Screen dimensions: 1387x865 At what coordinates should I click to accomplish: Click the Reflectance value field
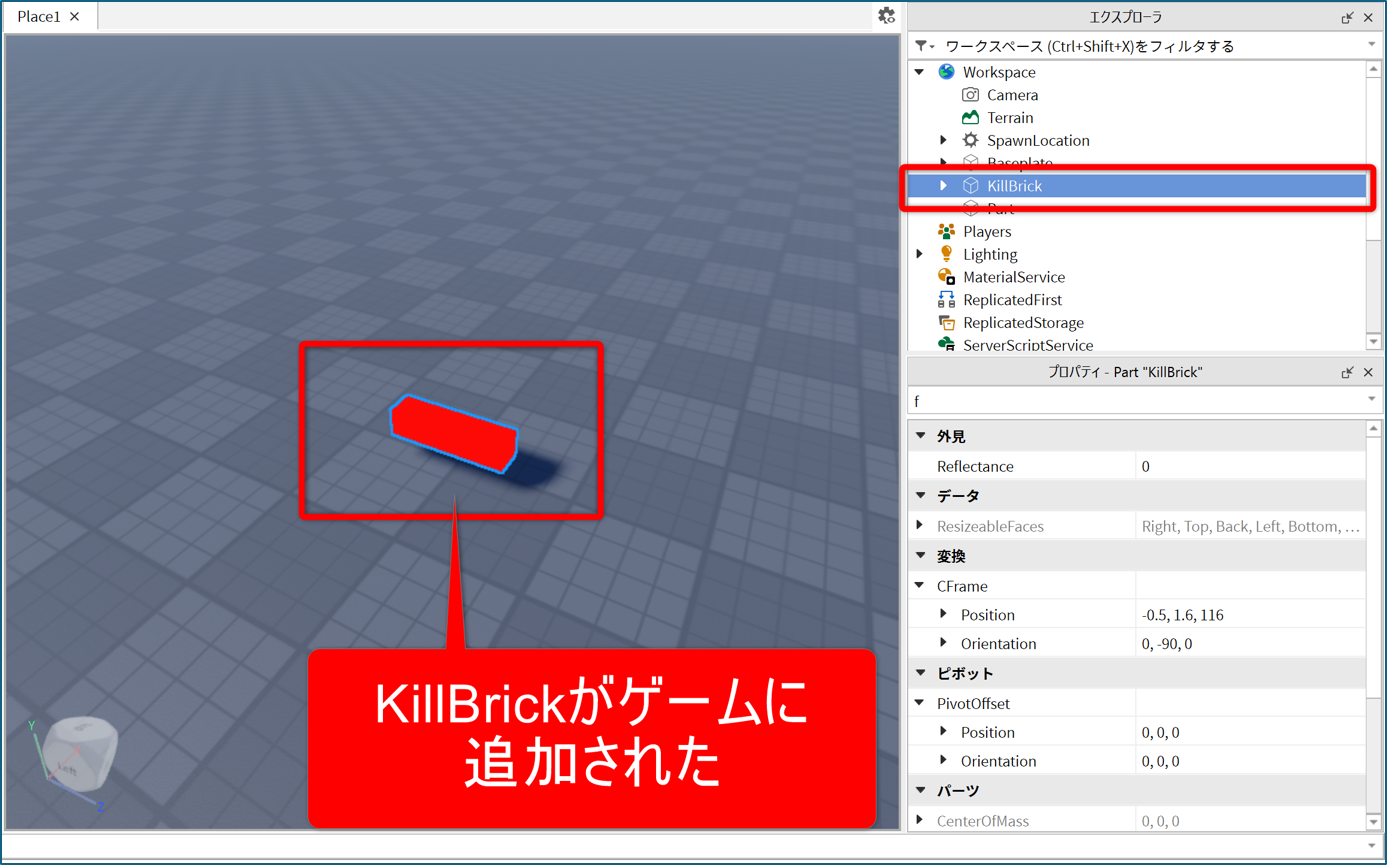1250,467
